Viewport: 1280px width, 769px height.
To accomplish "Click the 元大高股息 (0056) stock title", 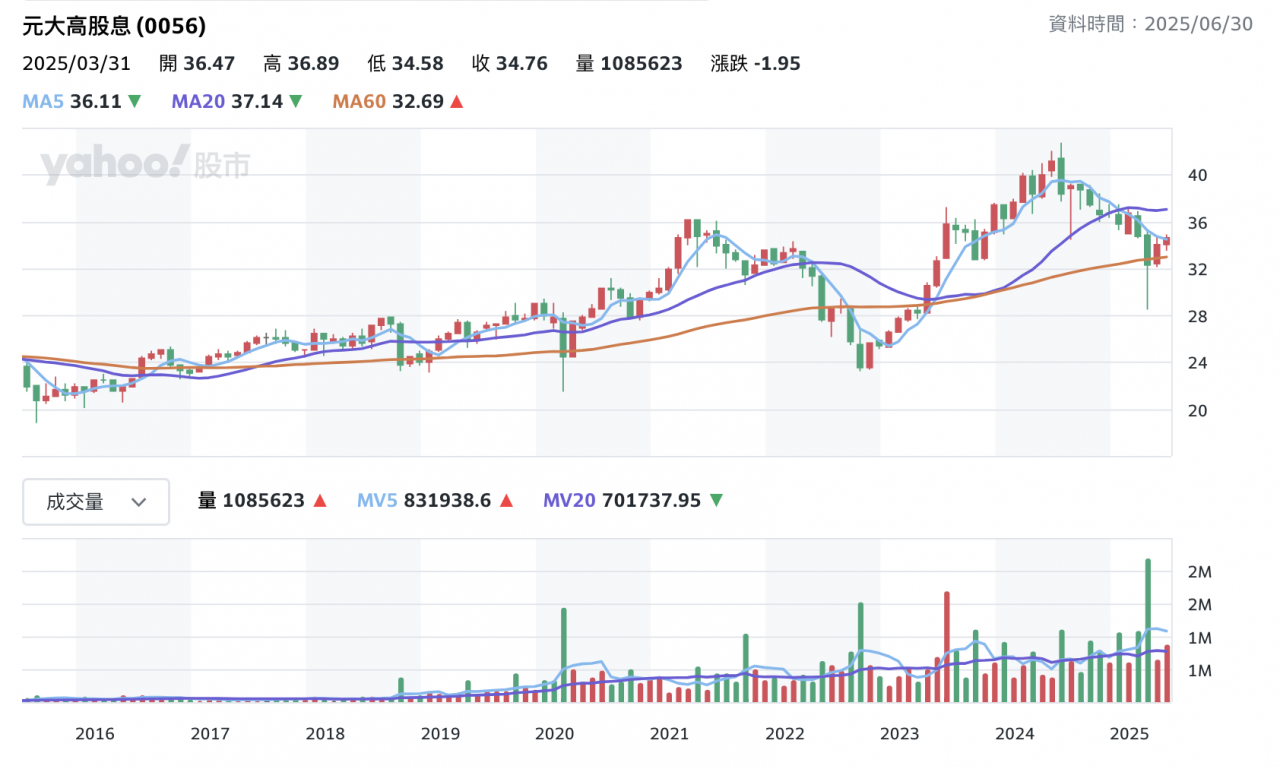I will 114,27.
